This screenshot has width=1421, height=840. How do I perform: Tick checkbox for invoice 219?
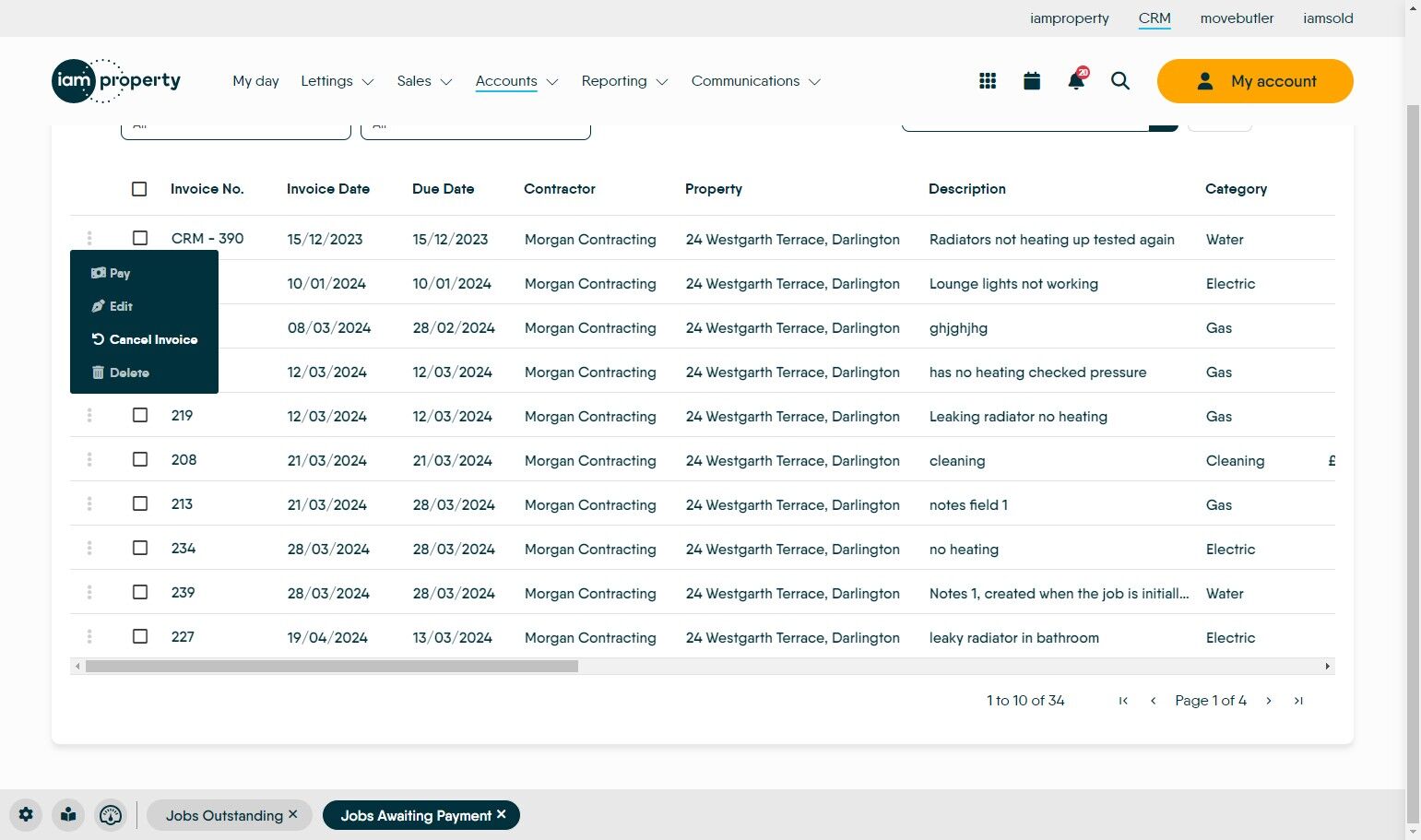click(x=140, y=415)
